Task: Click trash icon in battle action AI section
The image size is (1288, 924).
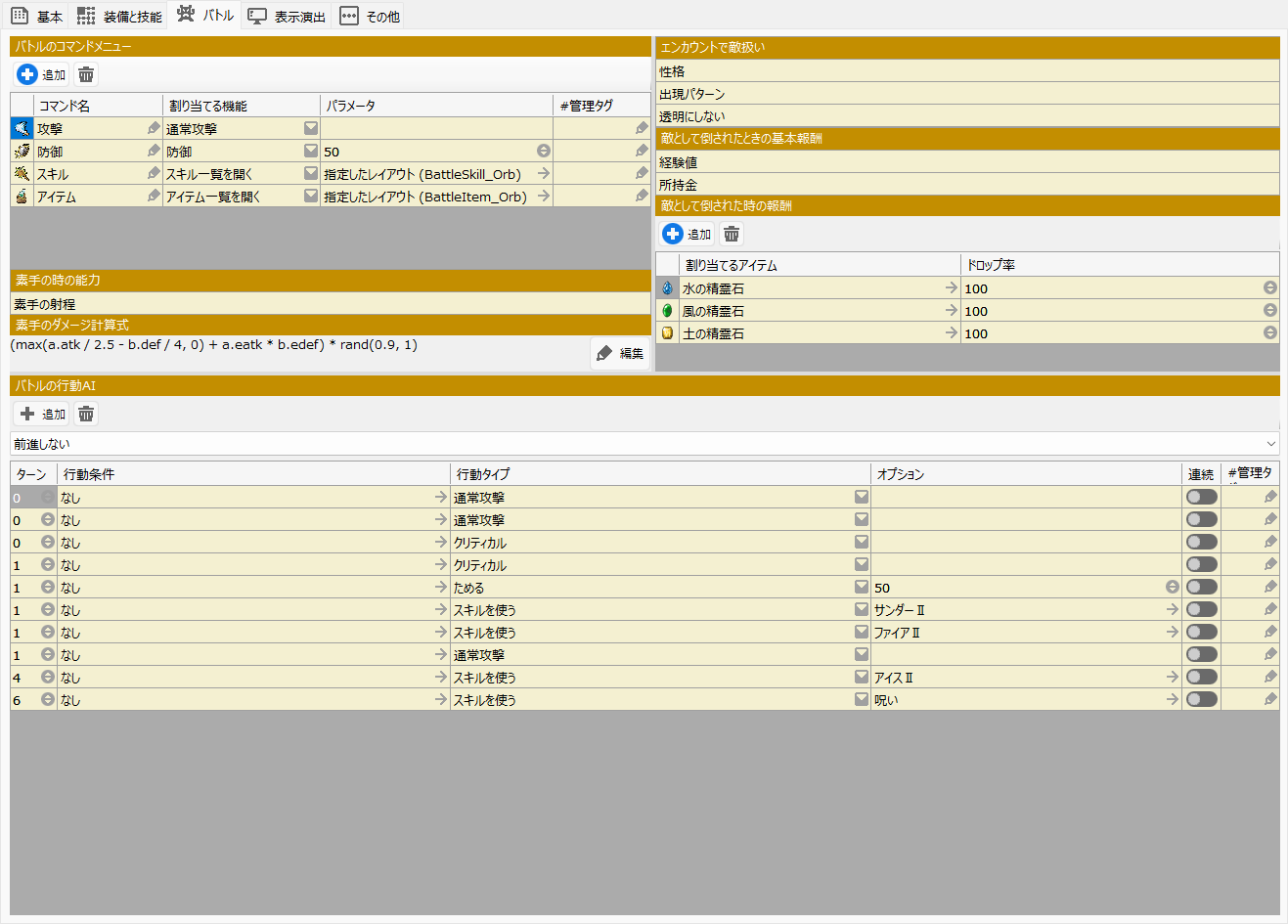Action: [x=86, y=414]
